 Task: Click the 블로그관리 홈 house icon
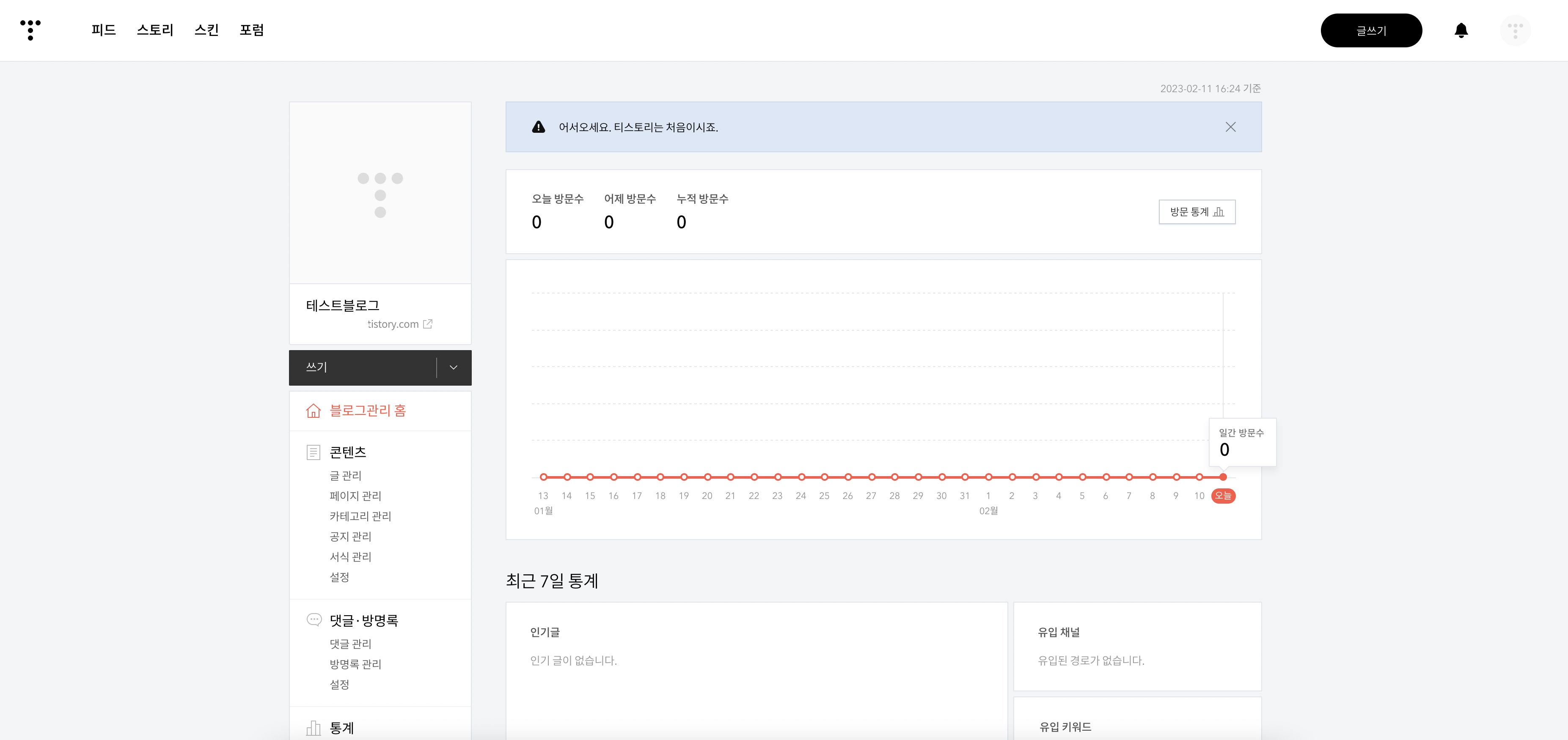tap(314, 411)
